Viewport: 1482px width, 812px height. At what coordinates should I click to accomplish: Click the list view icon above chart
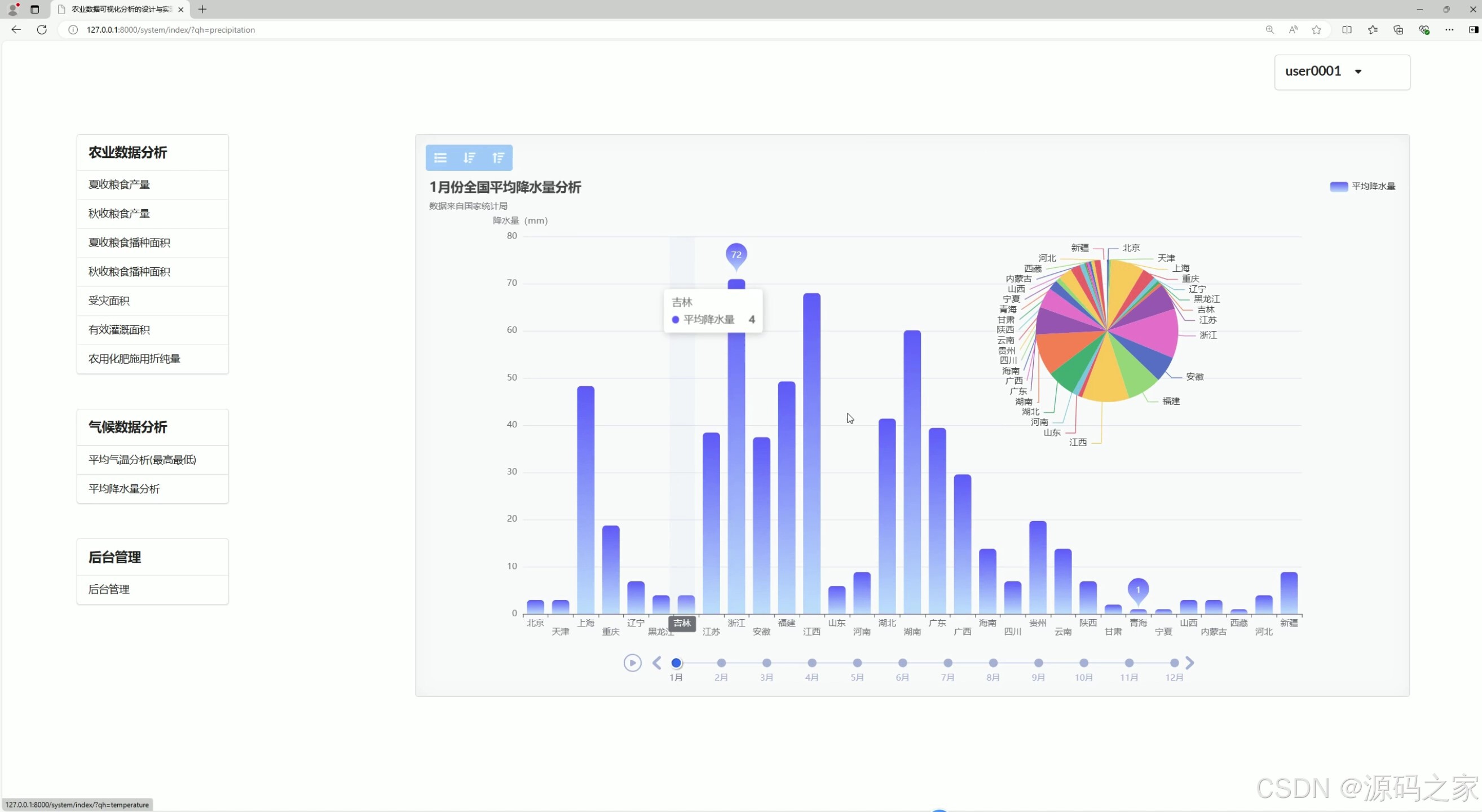click(440, 157)
